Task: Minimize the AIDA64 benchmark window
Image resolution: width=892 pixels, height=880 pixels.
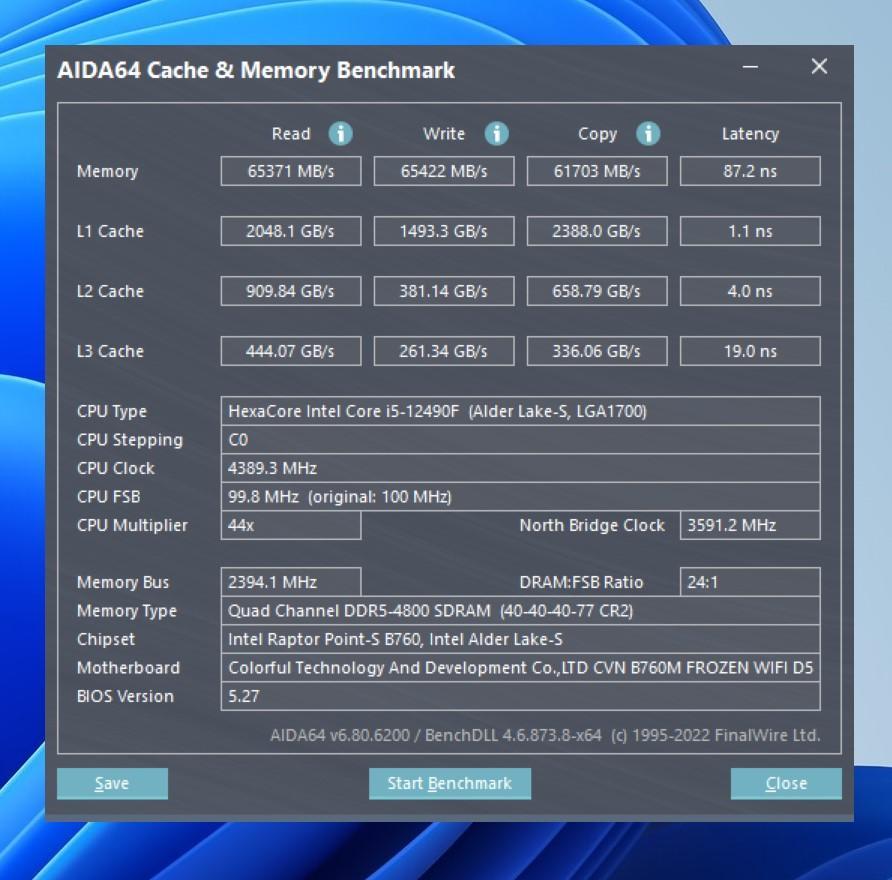Action: pyautogui.click(x=750, y=67)
